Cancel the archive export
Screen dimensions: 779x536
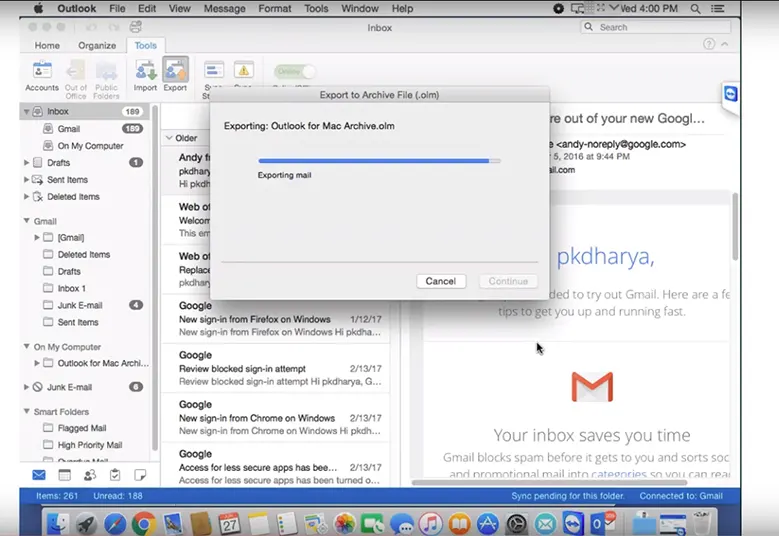[x=441, y=281]
